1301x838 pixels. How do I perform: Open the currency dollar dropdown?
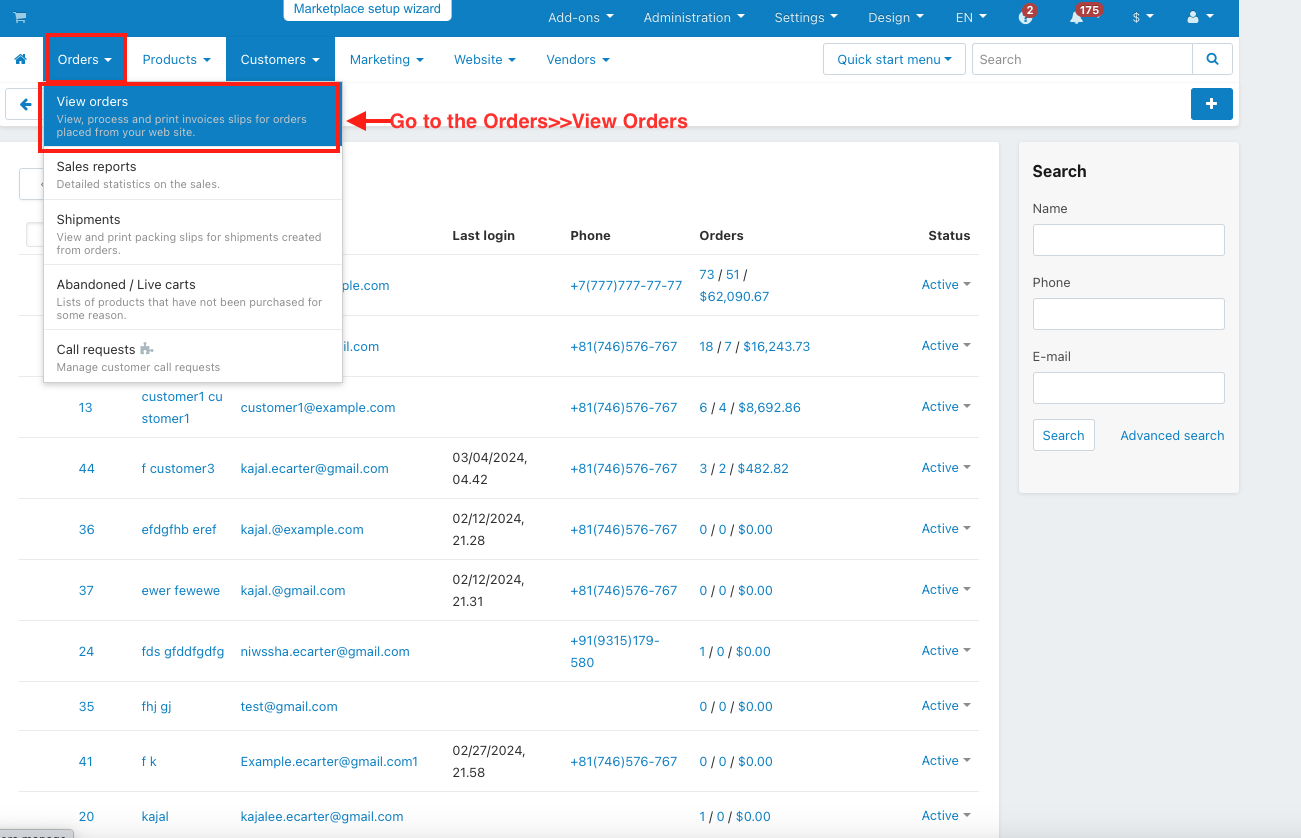pyautogui.click(x=1142, y=18)
